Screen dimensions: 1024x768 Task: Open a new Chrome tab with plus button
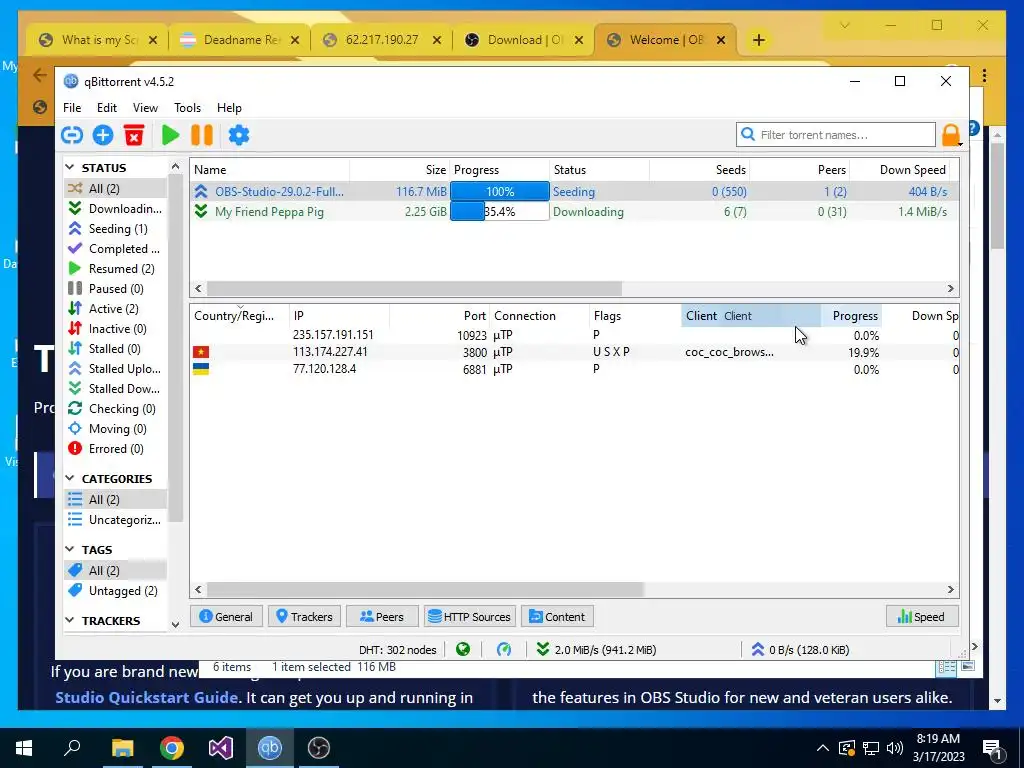coord(758,40)
